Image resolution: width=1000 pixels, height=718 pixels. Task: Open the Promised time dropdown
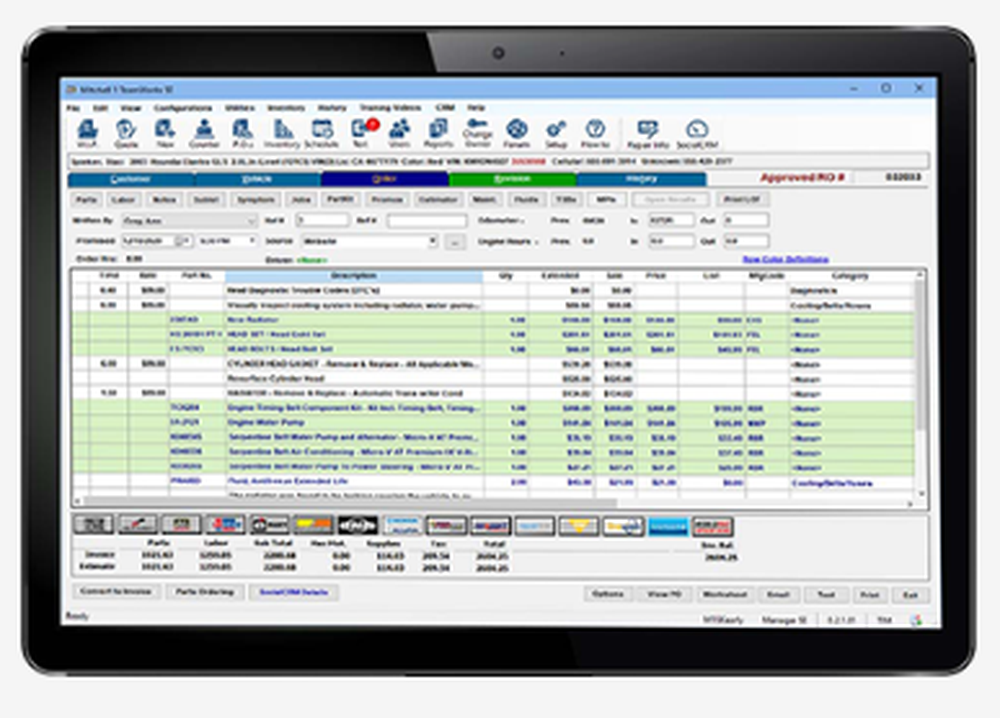coord(253,241)
